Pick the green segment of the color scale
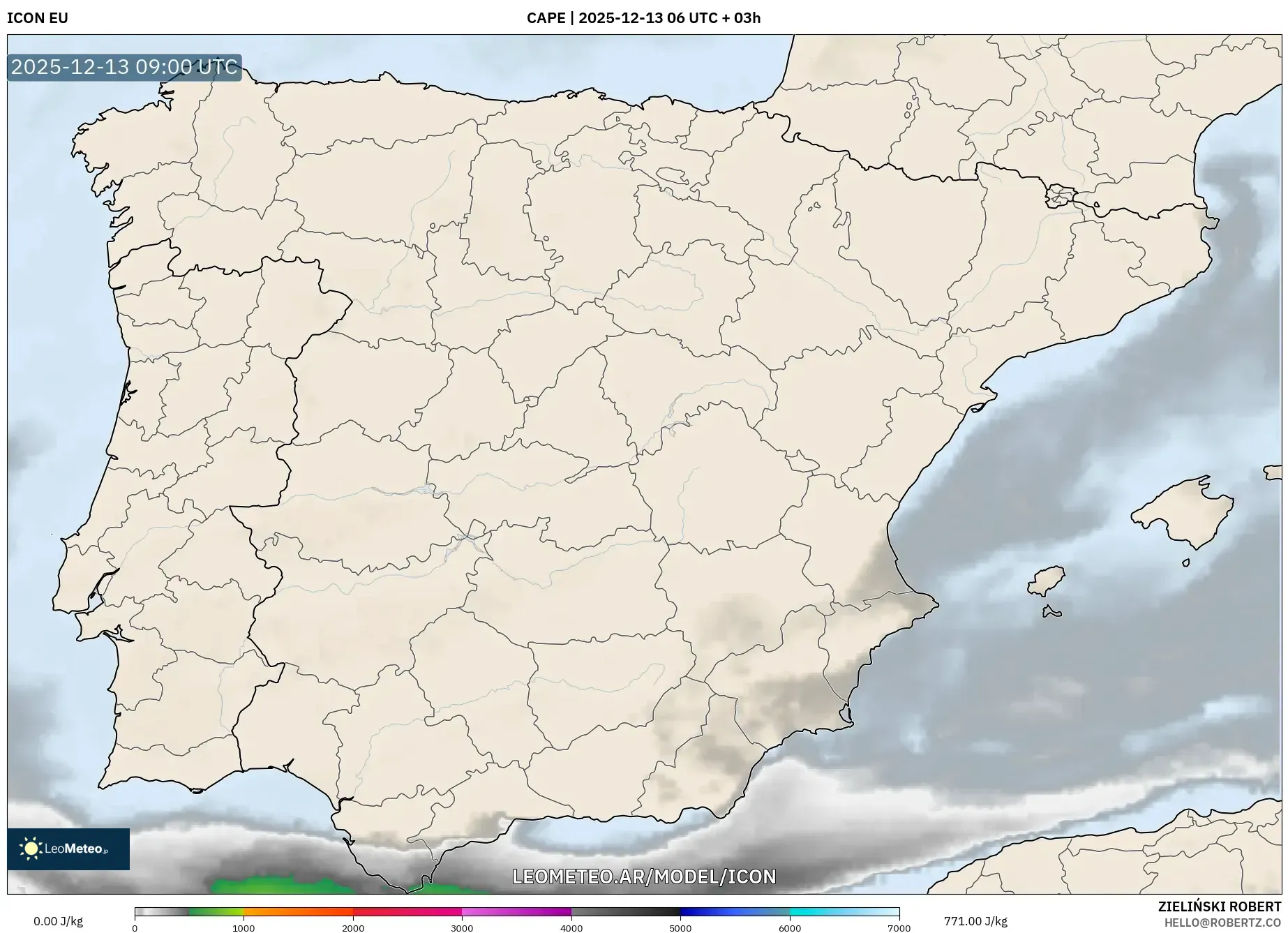The height and width of the screenshot is (933, 1288). point(216,911)
